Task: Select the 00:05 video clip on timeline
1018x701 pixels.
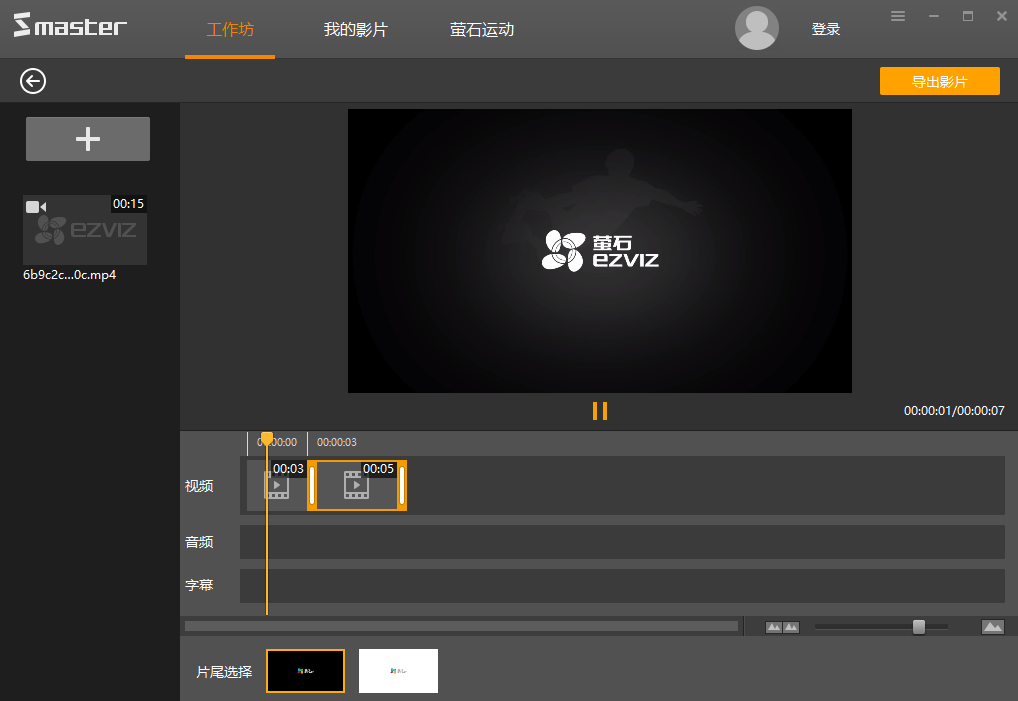Action: tap(357, 486)
